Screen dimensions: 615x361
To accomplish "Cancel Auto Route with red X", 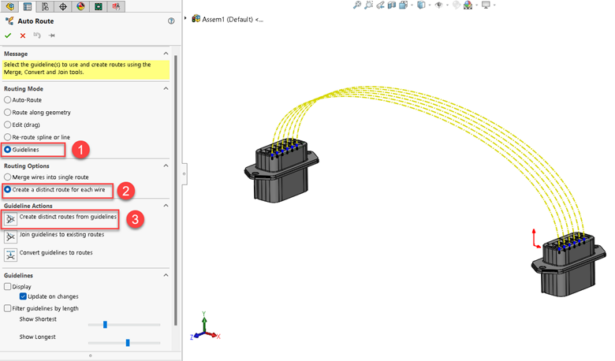I will (x=23, y=36).
